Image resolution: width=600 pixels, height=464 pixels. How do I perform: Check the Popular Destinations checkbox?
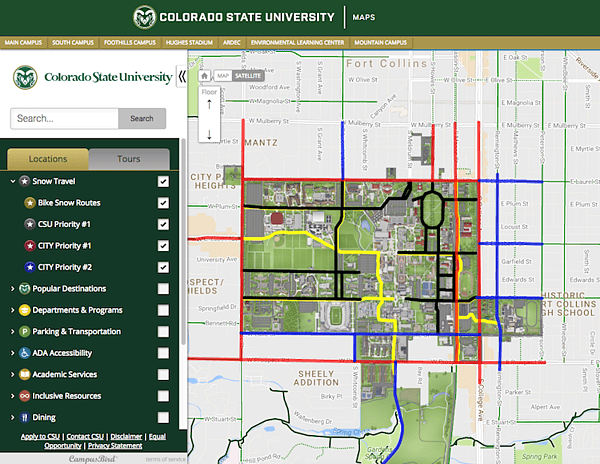coord(163,288)
